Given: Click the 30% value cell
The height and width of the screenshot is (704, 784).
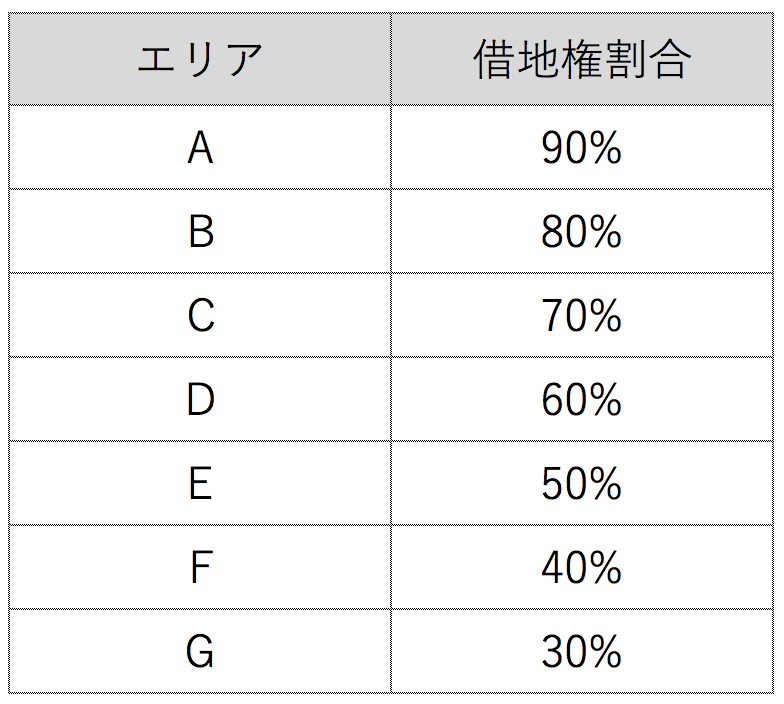Looking at the screenshot, I should (x=582, y=652).
